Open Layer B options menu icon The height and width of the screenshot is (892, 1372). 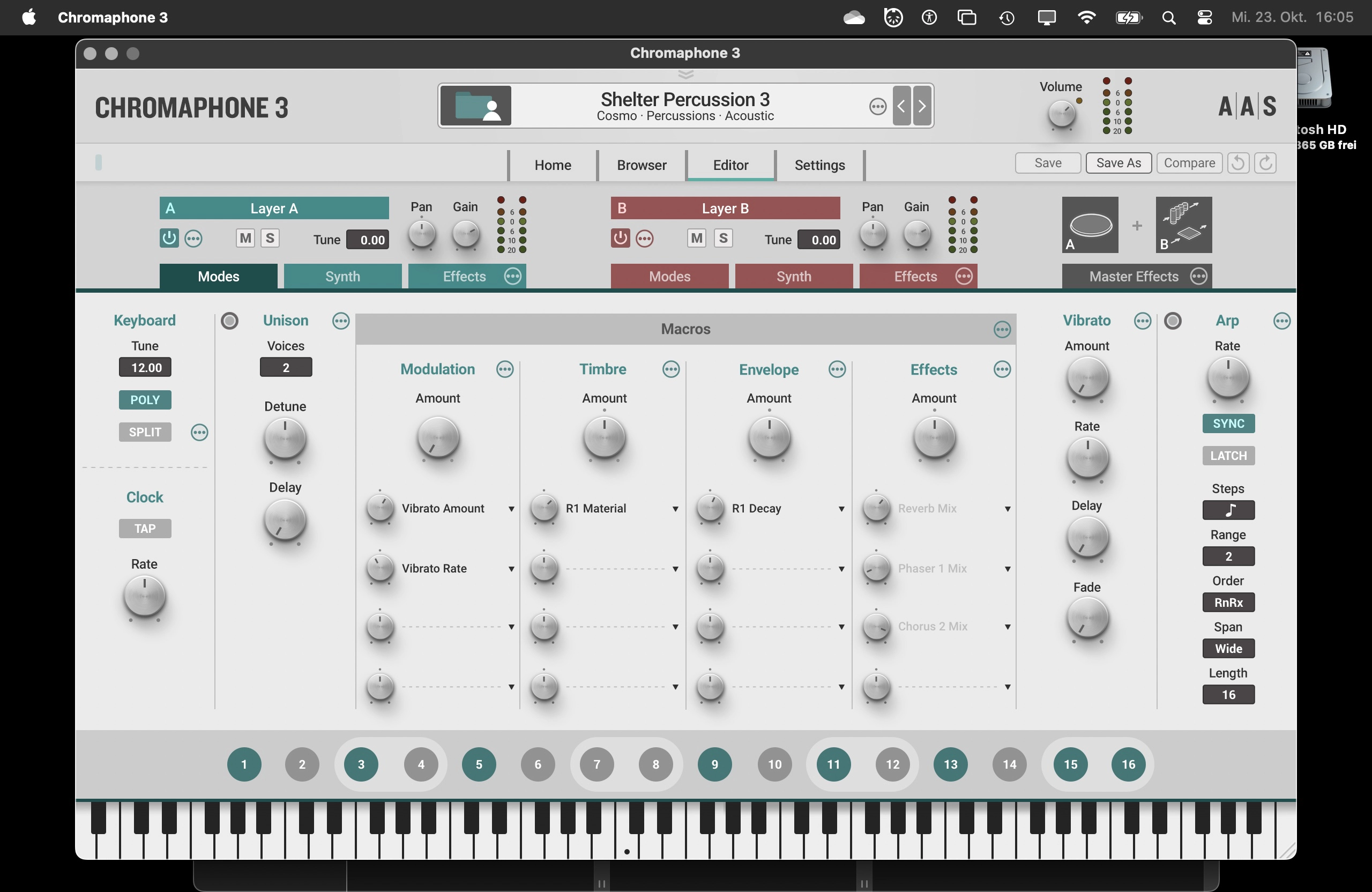(645, 238)
